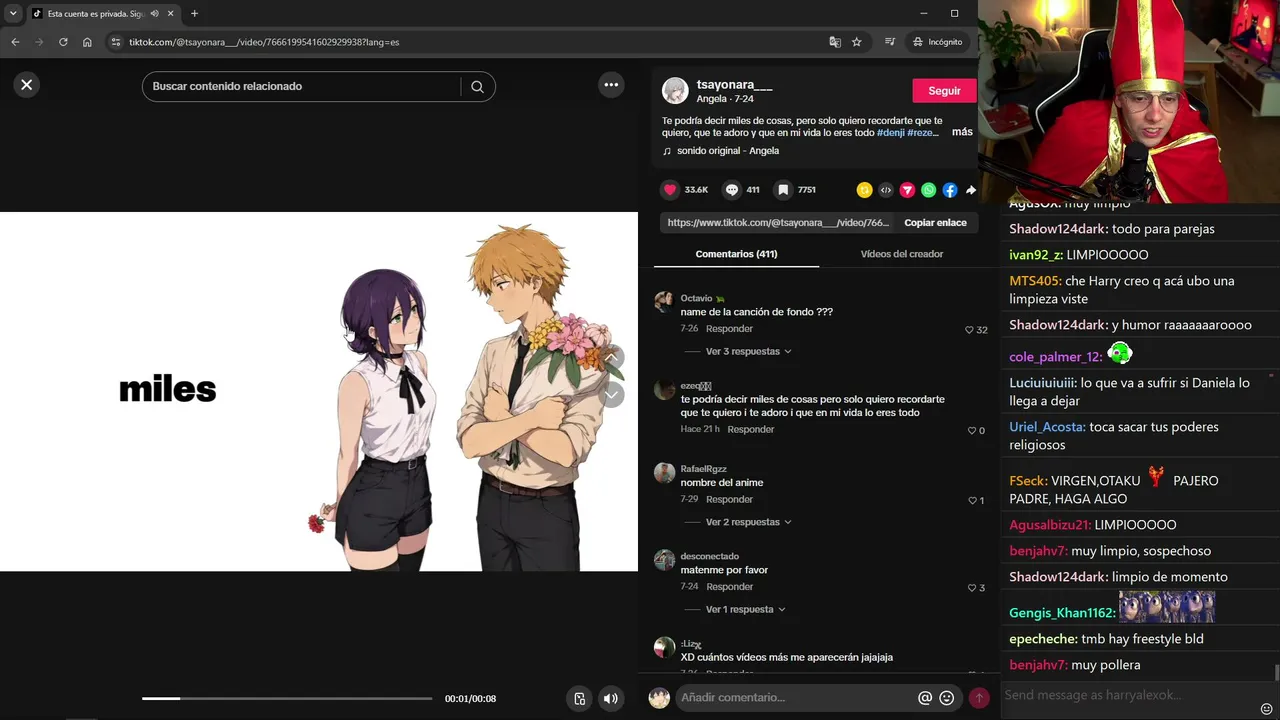The image size is (1280, 720).
Task: Click the embed code icon
Action: point(886,190)
